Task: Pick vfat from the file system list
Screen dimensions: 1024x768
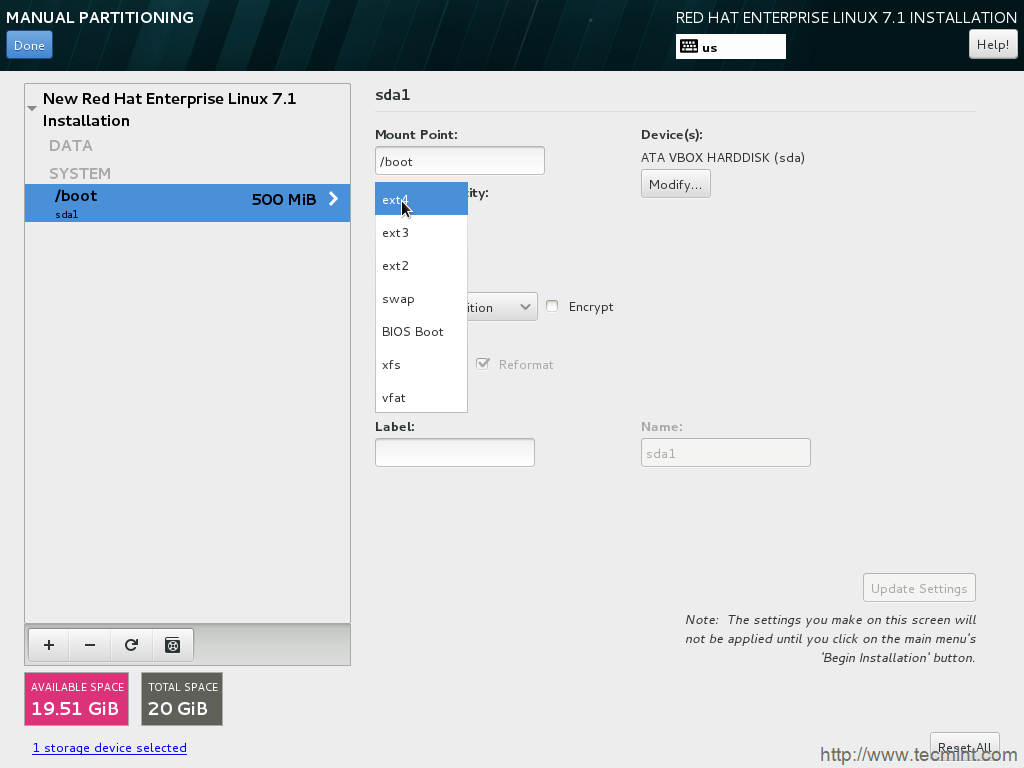Action: point(421,398)
